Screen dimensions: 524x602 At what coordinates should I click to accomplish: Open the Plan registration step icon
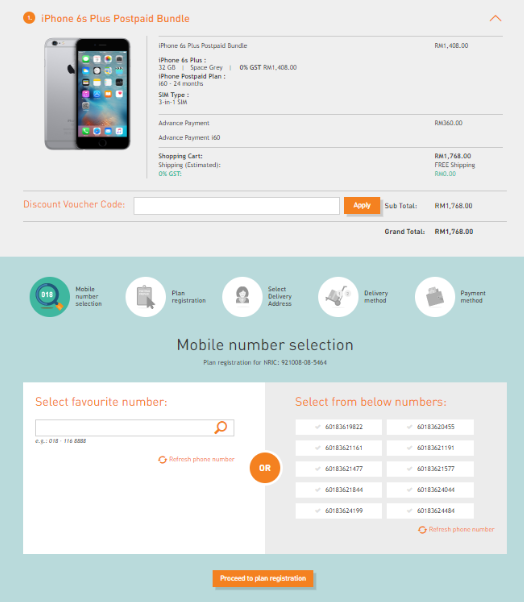(145, 297)
